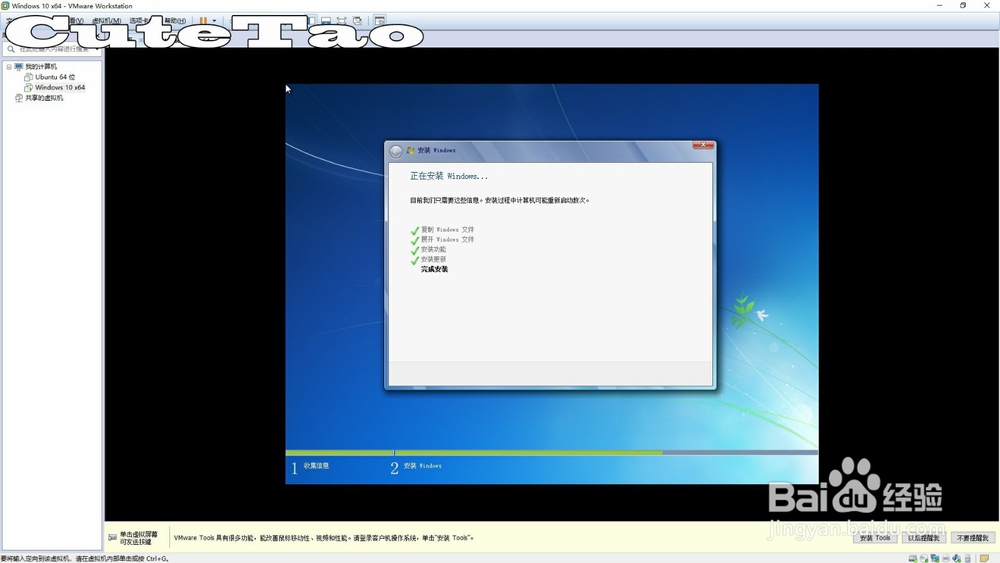1000x563 pixels.
Task: Click the back arrow in the installer dialog
Action: click(x=396, y=151)
